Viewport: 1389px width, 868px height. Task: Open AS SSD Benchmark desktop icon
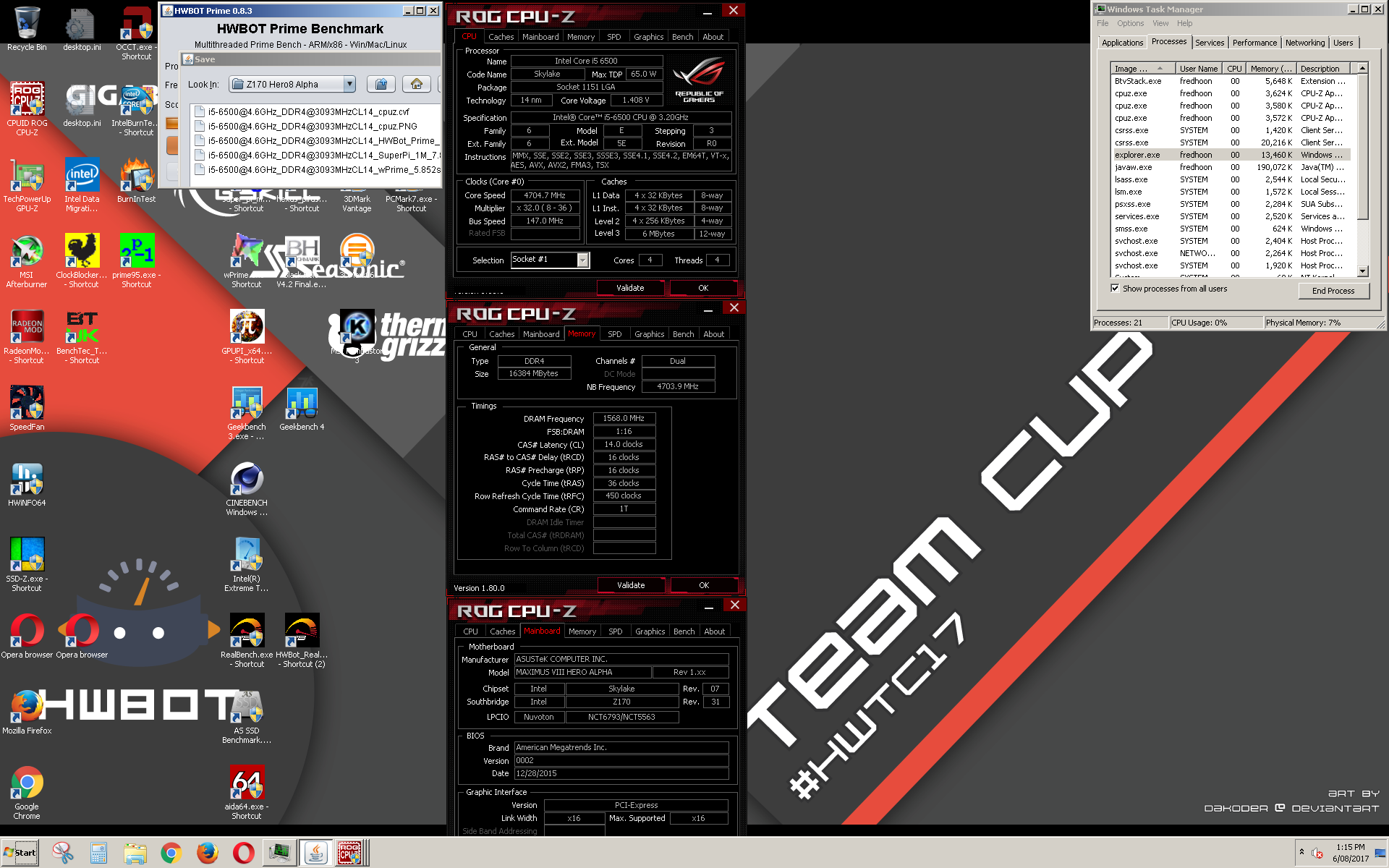(247, 717)
